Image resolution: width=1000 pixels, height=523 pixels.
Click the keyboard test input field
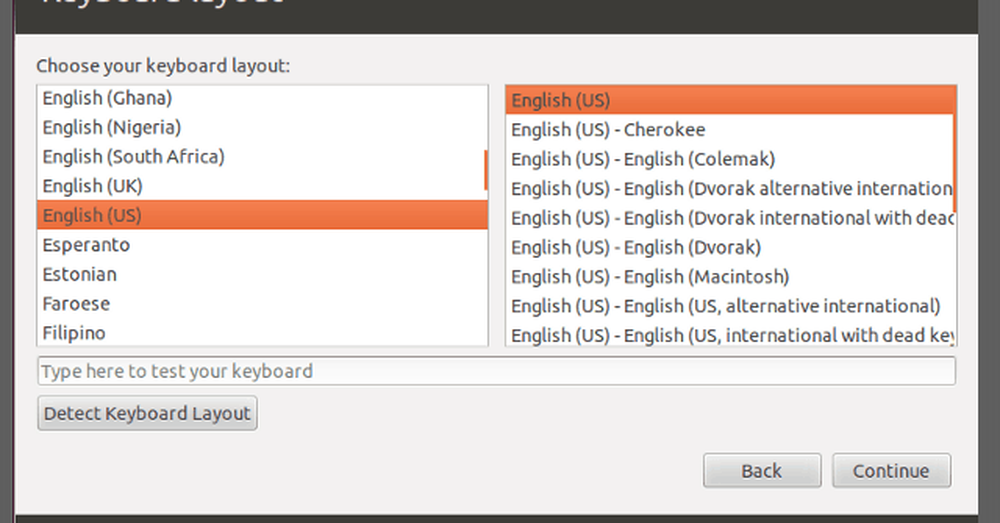tap(496, 371)
